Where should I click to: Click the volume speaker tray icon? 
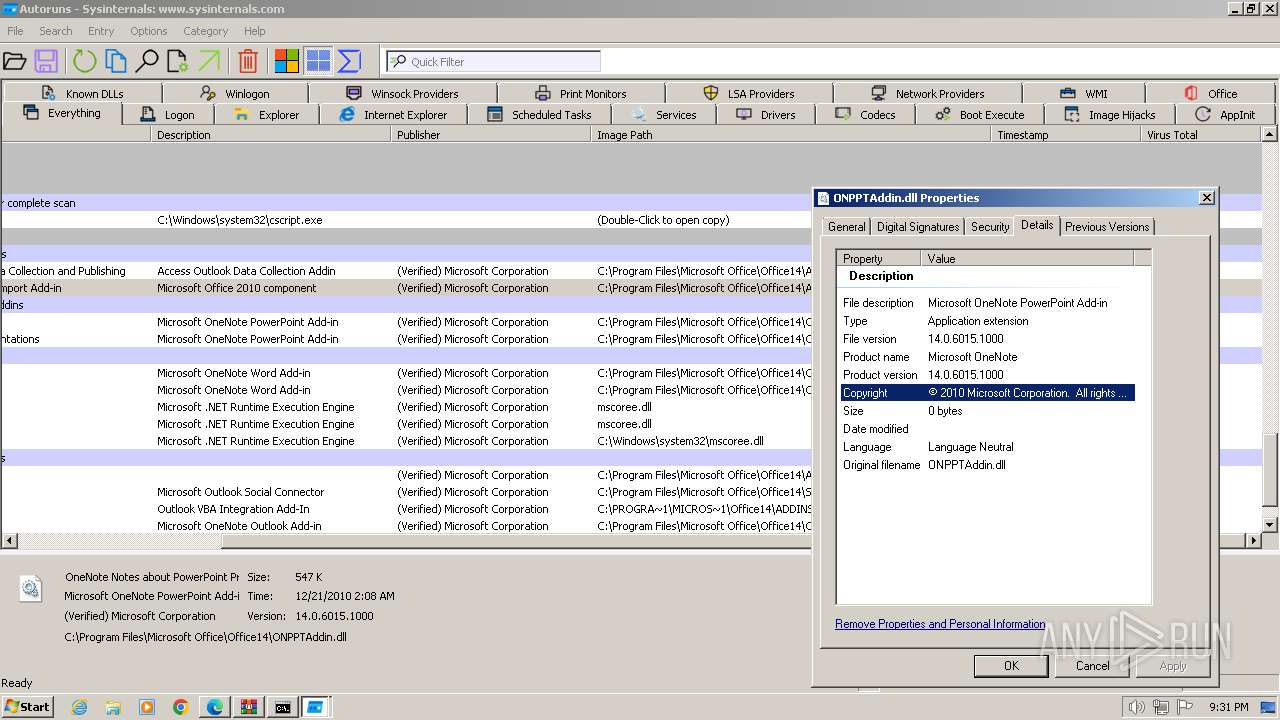[1136, 707]
